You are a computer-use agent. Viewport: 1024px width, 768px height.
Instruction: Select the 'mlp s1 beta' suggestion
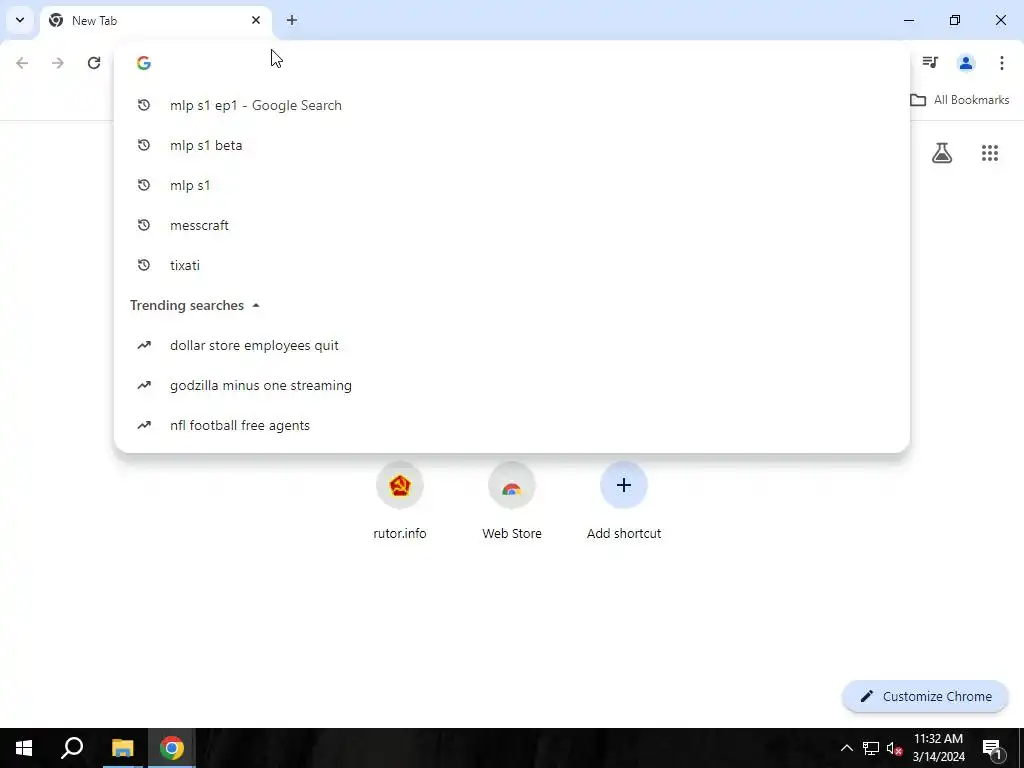[511, 145]
